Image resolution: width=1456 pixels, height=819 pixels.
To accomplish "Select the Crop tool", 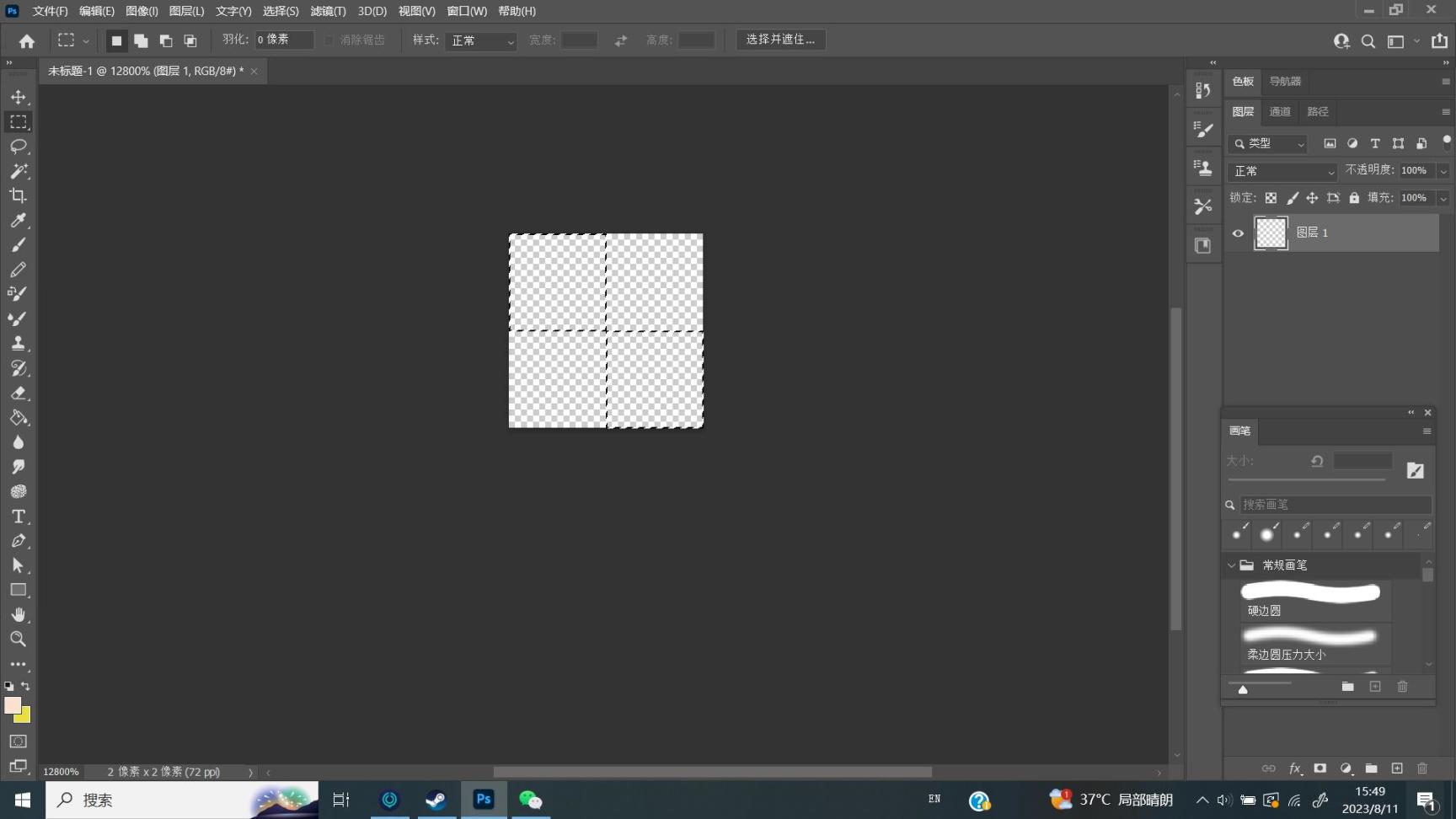I will (x=19, y=195).
